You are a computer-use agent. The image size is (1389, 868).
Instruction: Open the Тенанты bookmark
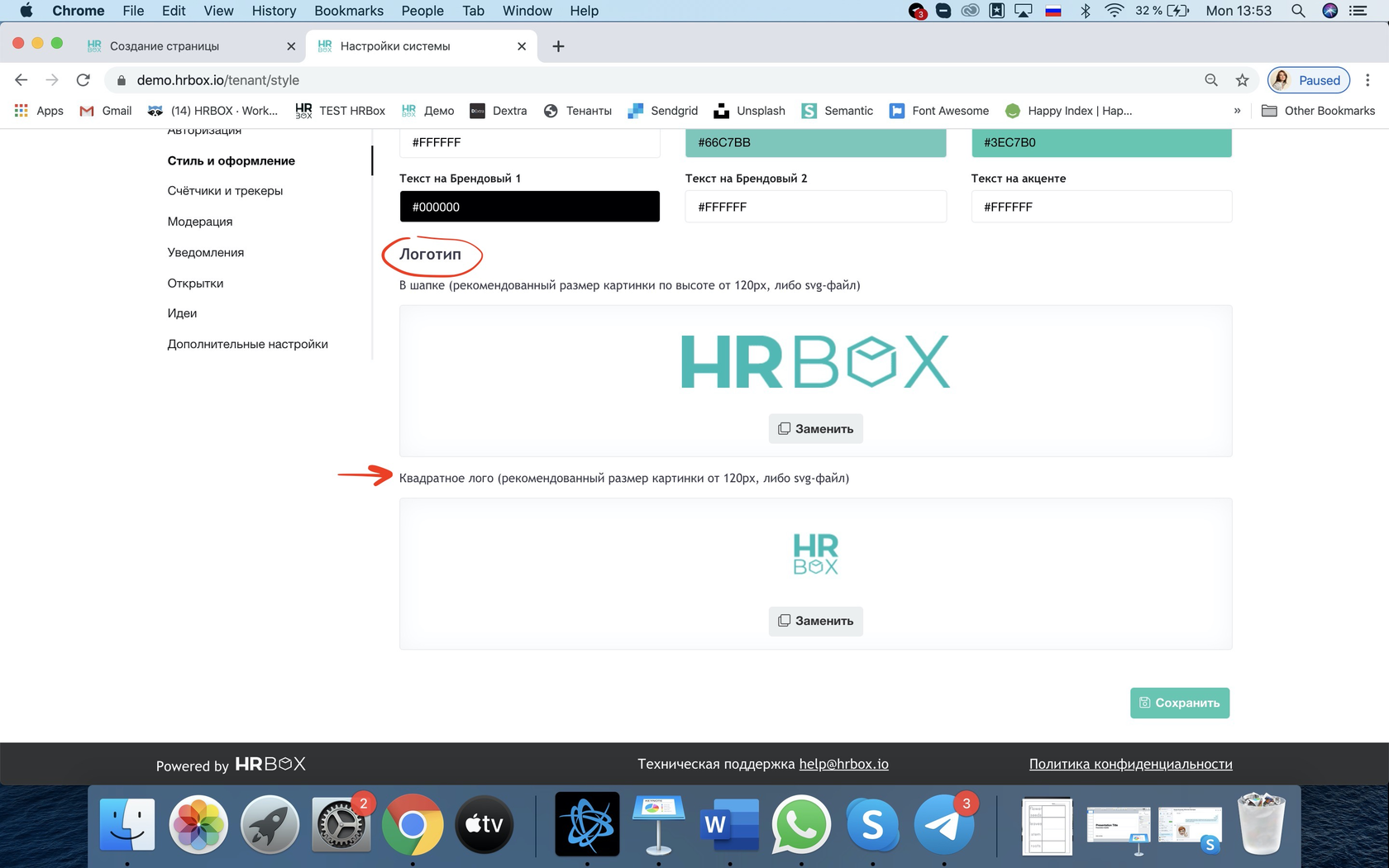pos(577,111)
